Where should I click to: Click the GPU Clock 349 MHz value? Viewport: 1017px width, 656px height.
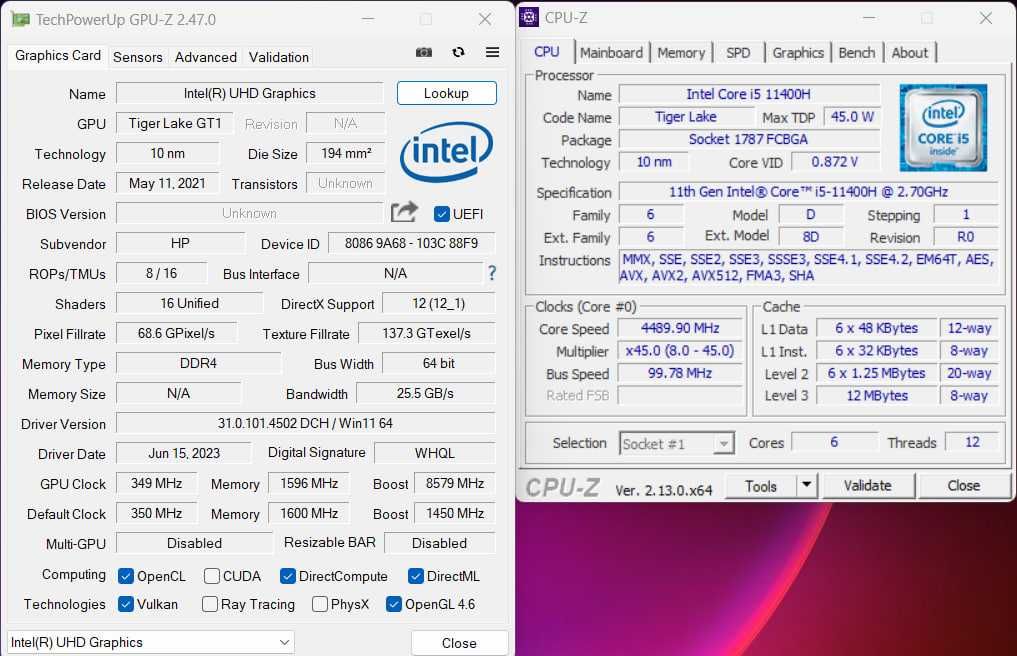click(156, 483)
